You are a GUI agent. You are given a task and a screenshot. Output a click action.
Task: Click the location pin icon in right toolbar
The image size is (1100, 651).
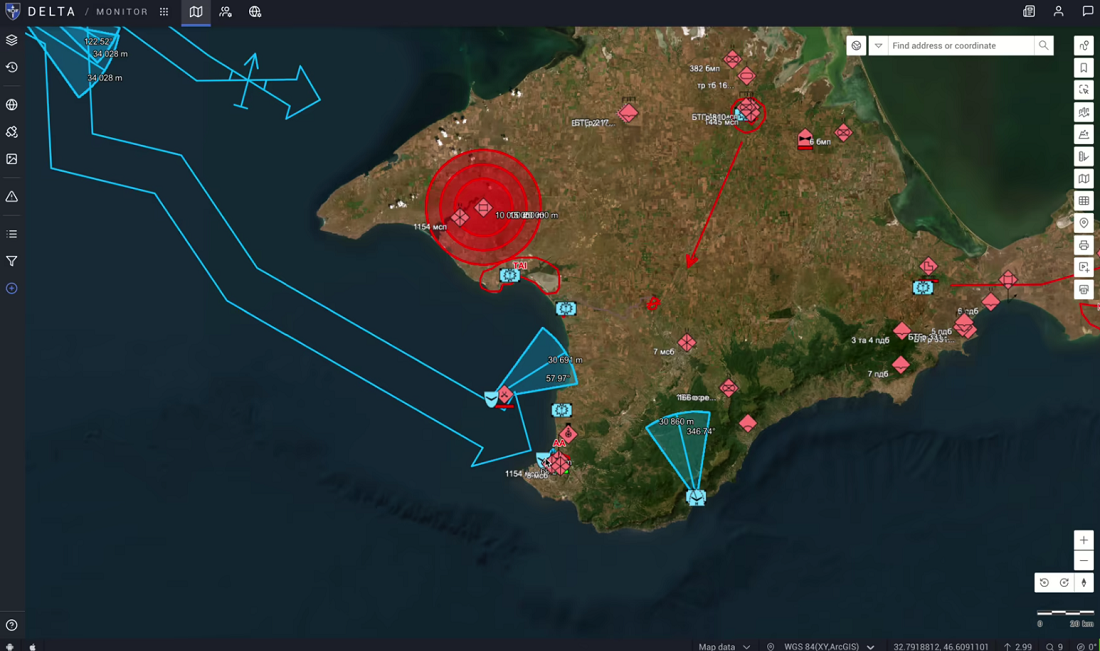pyautogui.click(x=1083, y=223)
